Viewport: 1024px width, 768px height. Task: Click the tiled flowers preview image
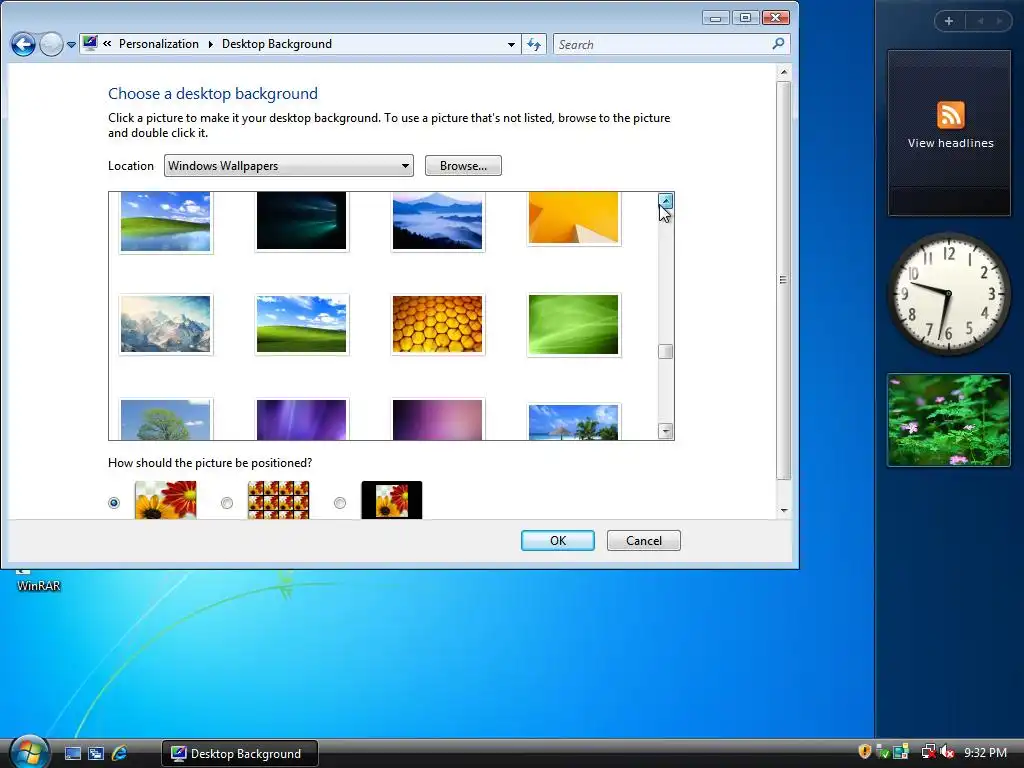[x=278, y=500]
